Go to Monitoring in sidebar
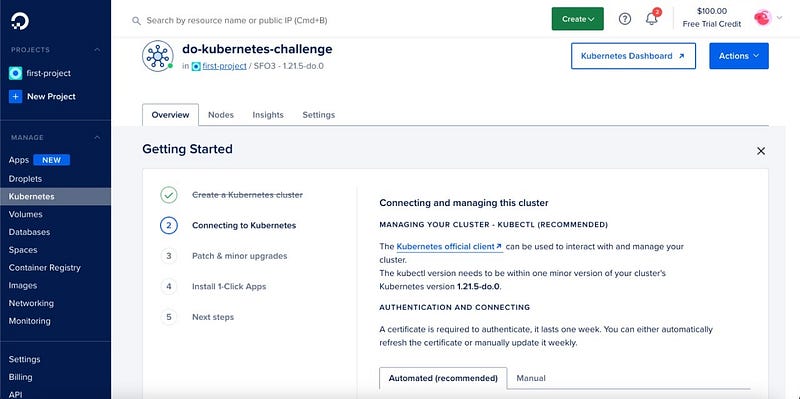The image size is (800, 399). pyautogui.click(x=30, y=321)
